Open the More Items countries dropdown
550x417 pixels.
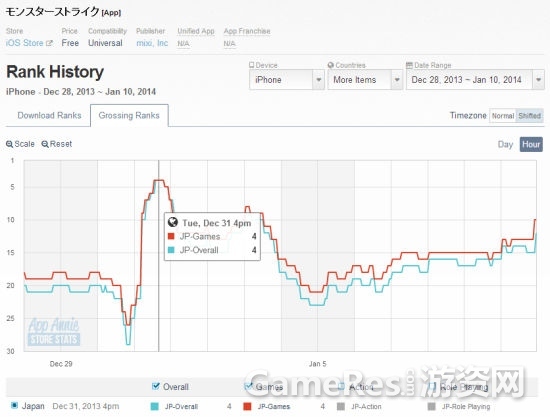pyautogui.click(x=365, y=80)
